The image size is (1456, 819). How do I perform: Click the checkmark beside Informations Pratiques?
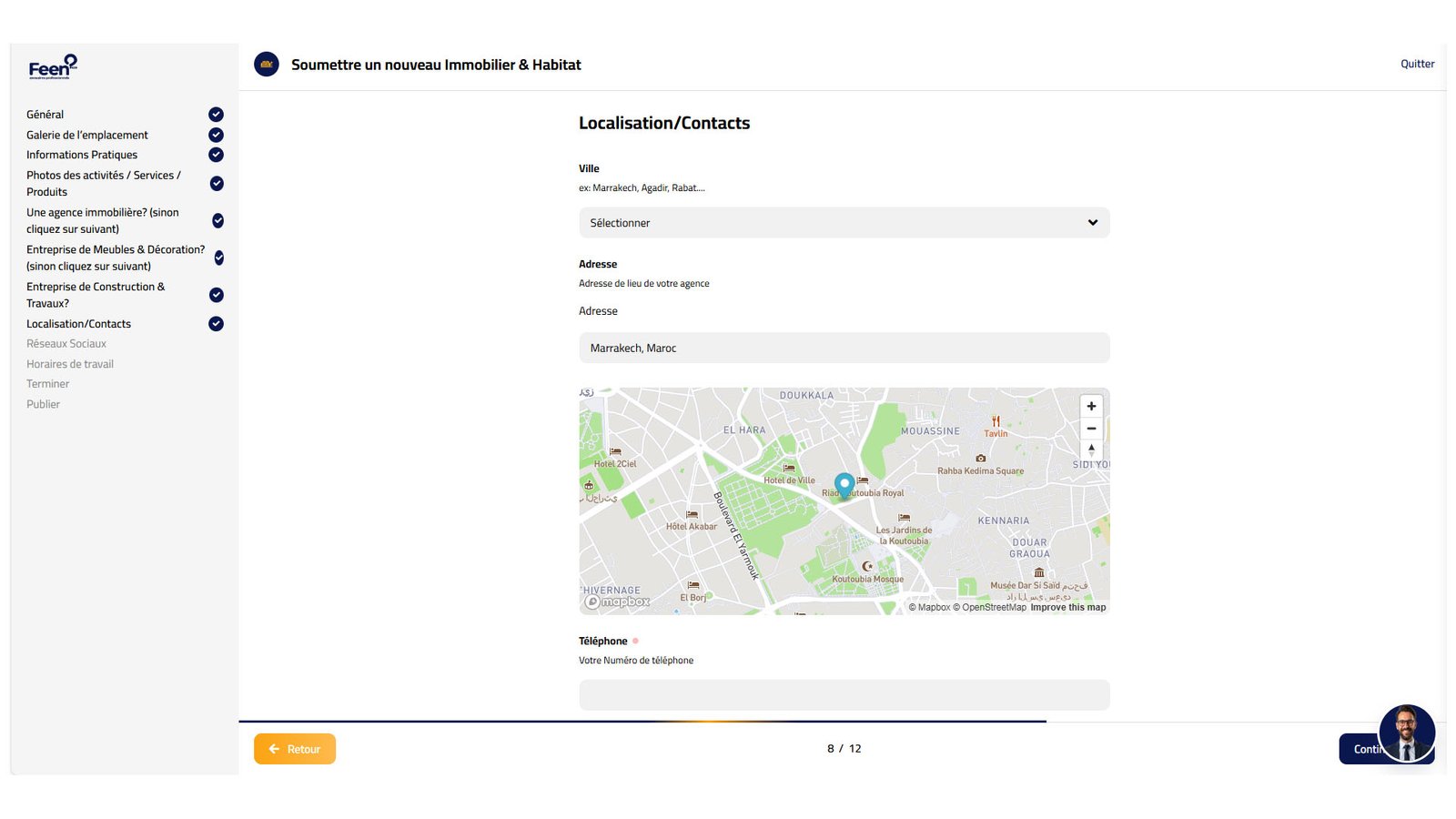(x=216, y=155)
